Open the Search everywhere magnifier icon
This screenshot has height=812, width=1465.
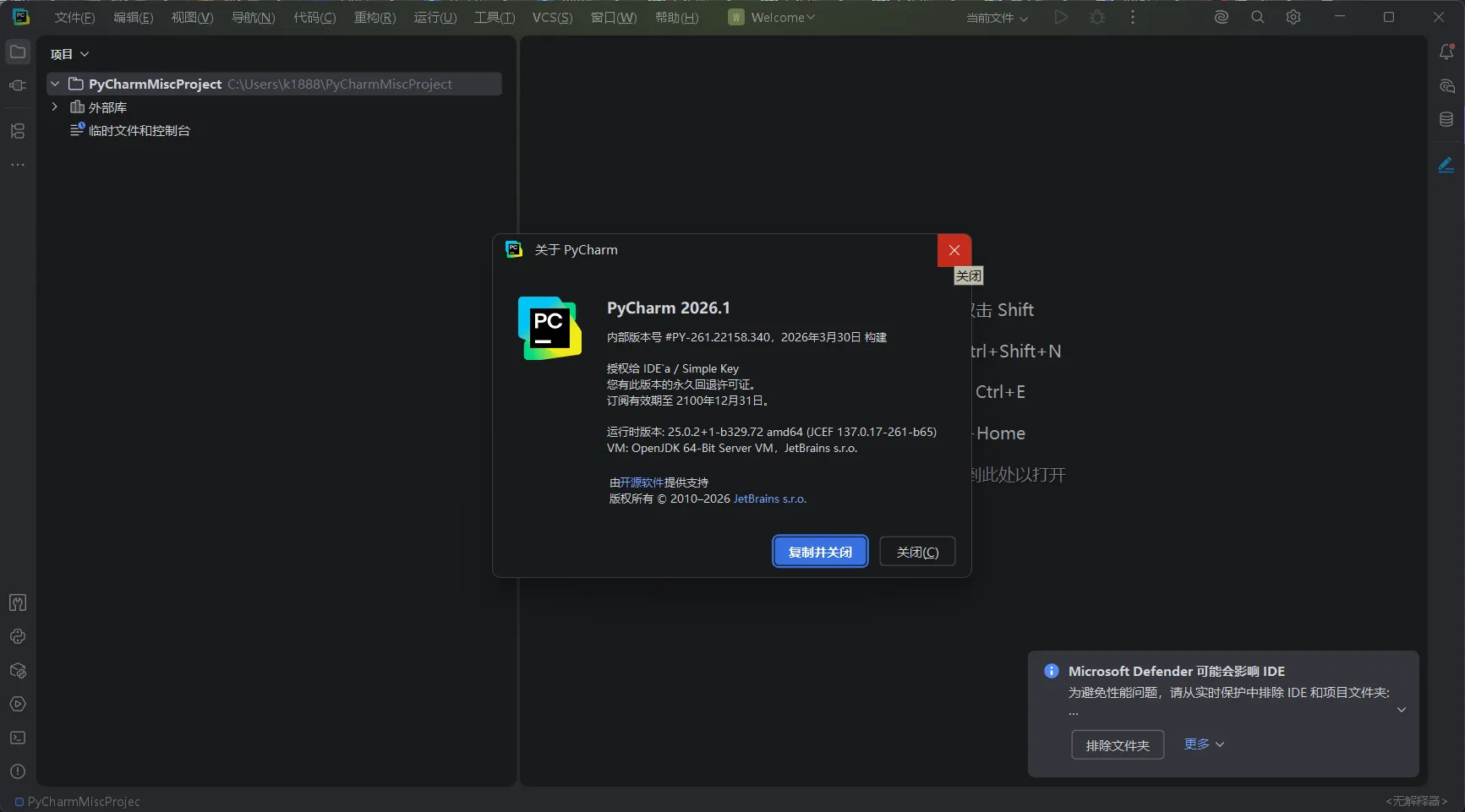1258,17
